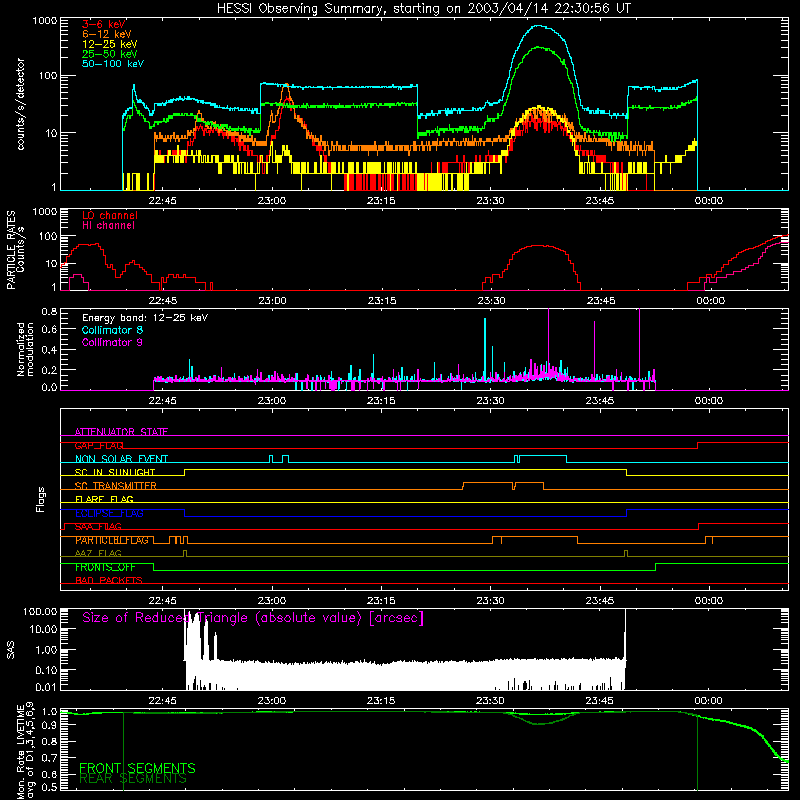Image resolution: width=800 pixels, height=800 pixels.
Task: Click the 23:30 tick under the particle rates panel
Action: click(x=491, y=301)
